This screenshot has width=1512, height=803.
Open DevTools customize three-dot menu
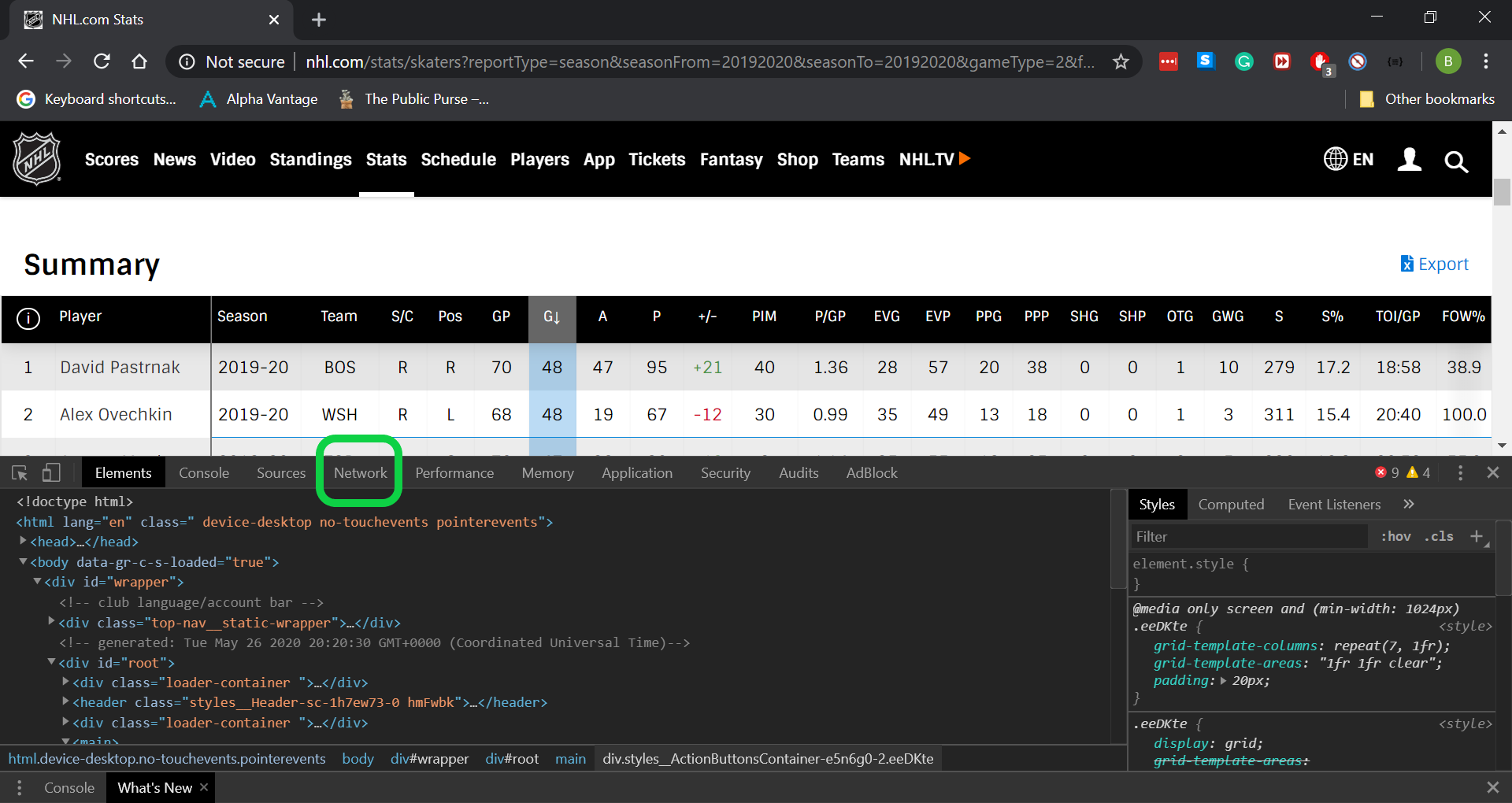pyautogui.click(x=1460, y=472)
